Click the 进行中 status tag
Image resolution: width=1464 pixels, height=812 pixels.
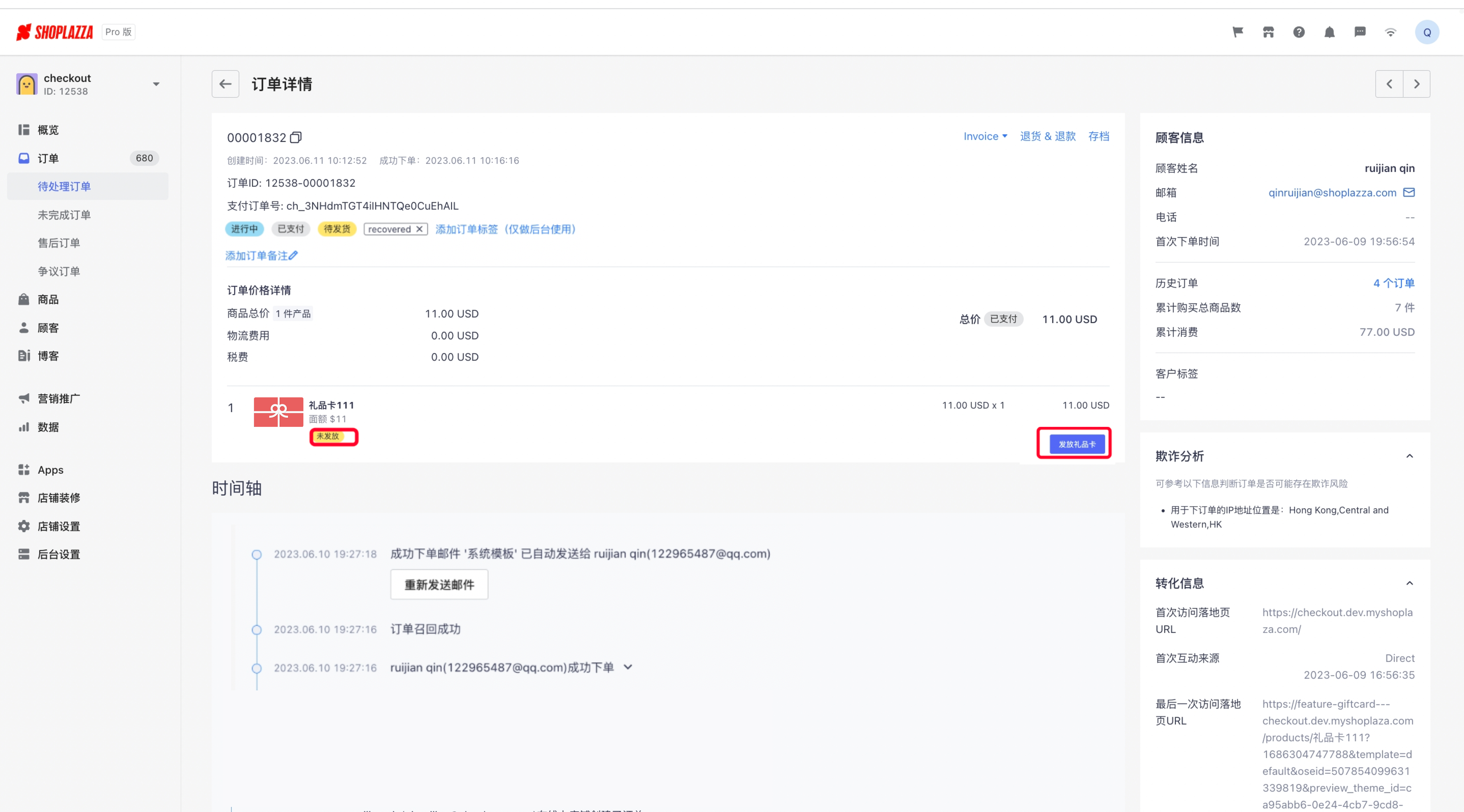pos(244,229)
